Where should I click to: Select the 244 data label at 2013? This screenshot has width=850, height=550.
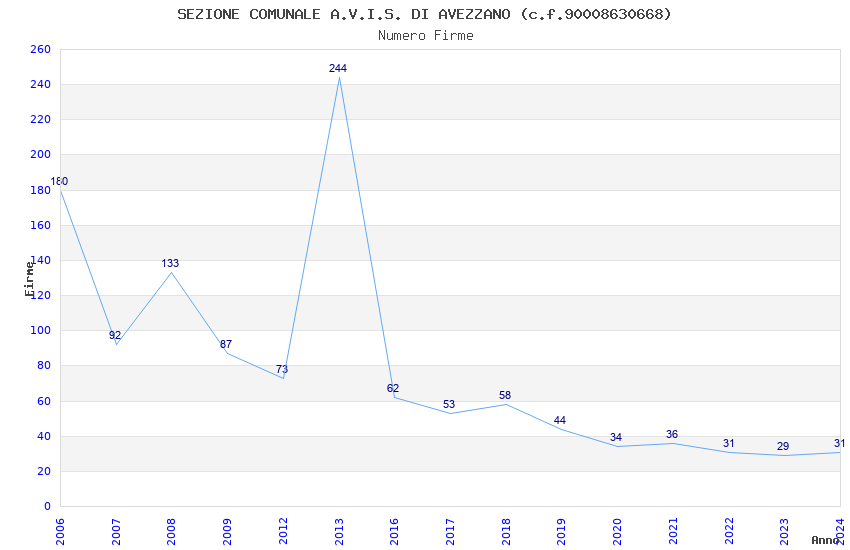pyautogui.click(x=338, y=68)
